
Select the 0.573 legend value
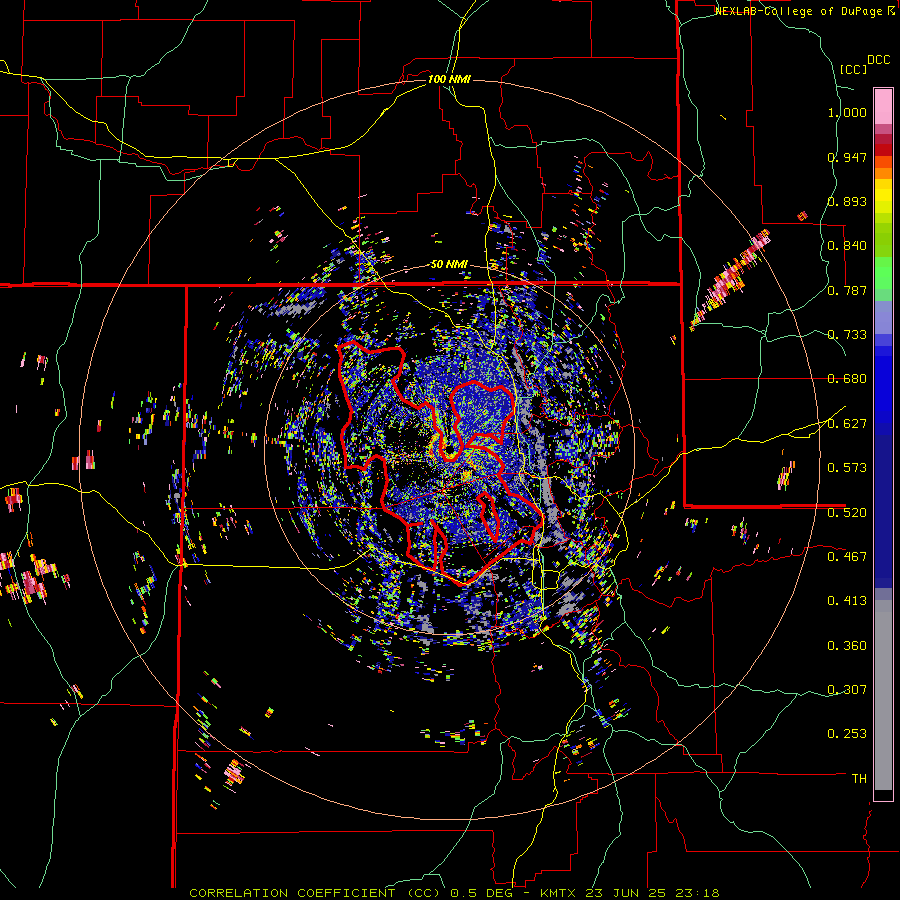pyautogui.click(x=847, y=468)
